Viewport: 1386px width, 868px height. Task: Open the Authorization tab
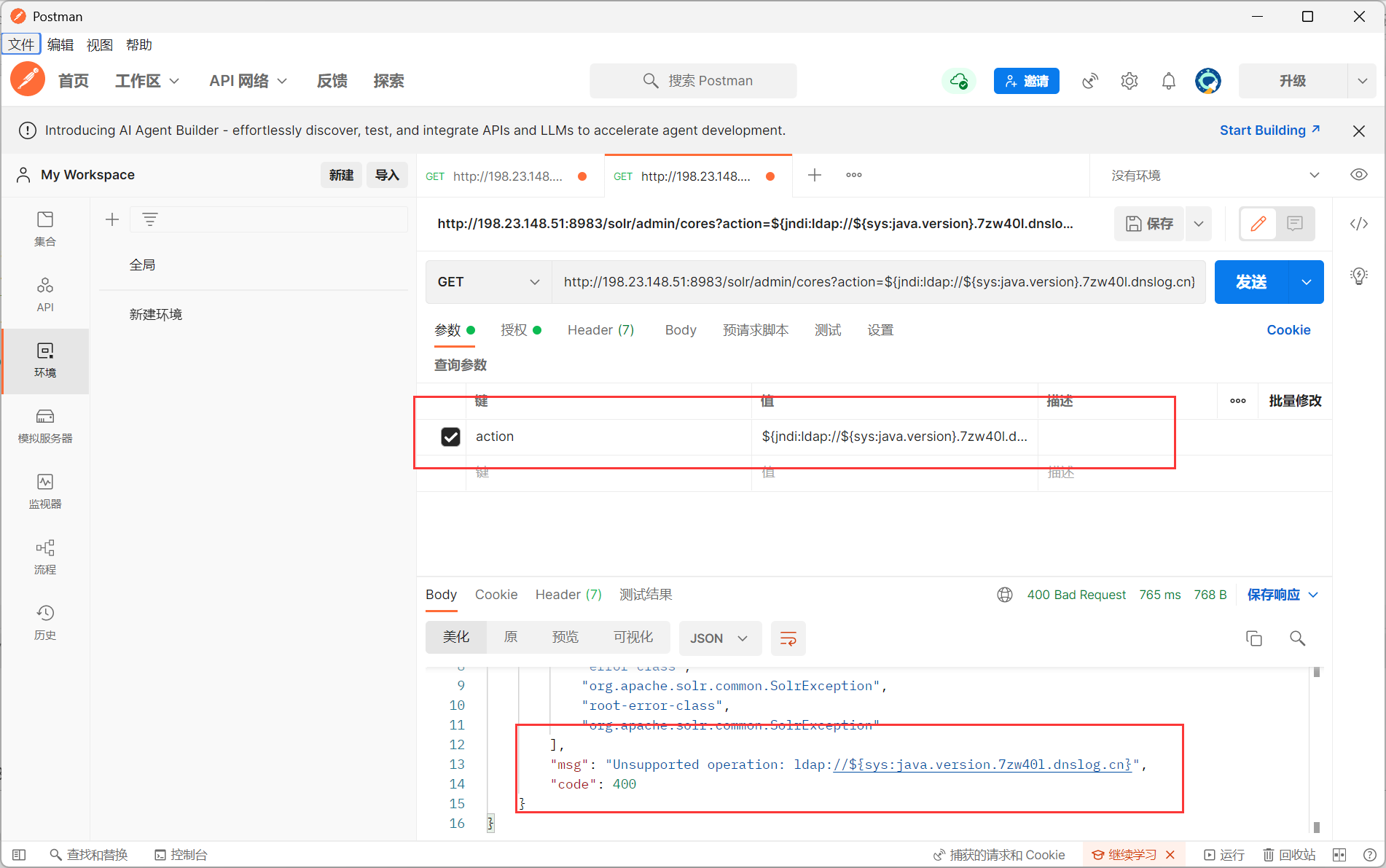click(521, 330)
